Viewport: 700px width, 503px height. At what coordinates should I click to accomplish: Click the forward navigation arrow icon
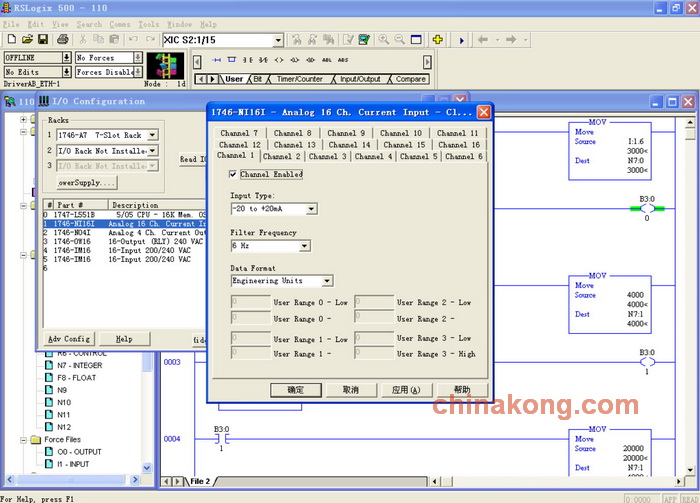pyautogui.click(x=511, y=40)
